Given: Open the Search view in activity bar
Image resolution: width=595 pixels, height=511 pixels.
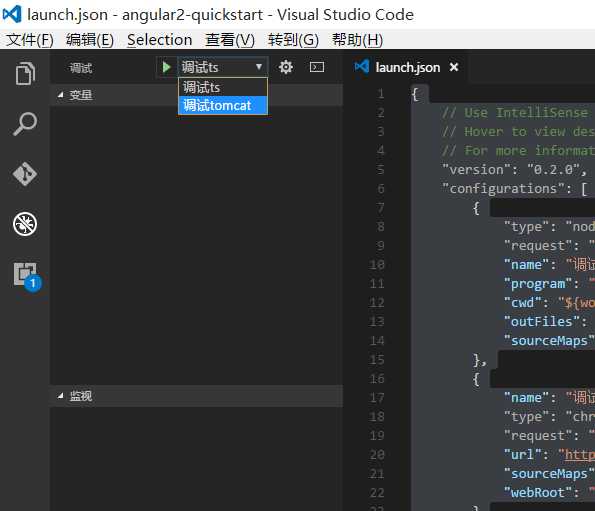Looking at the screenshot, I should click(x=25, y=124).
